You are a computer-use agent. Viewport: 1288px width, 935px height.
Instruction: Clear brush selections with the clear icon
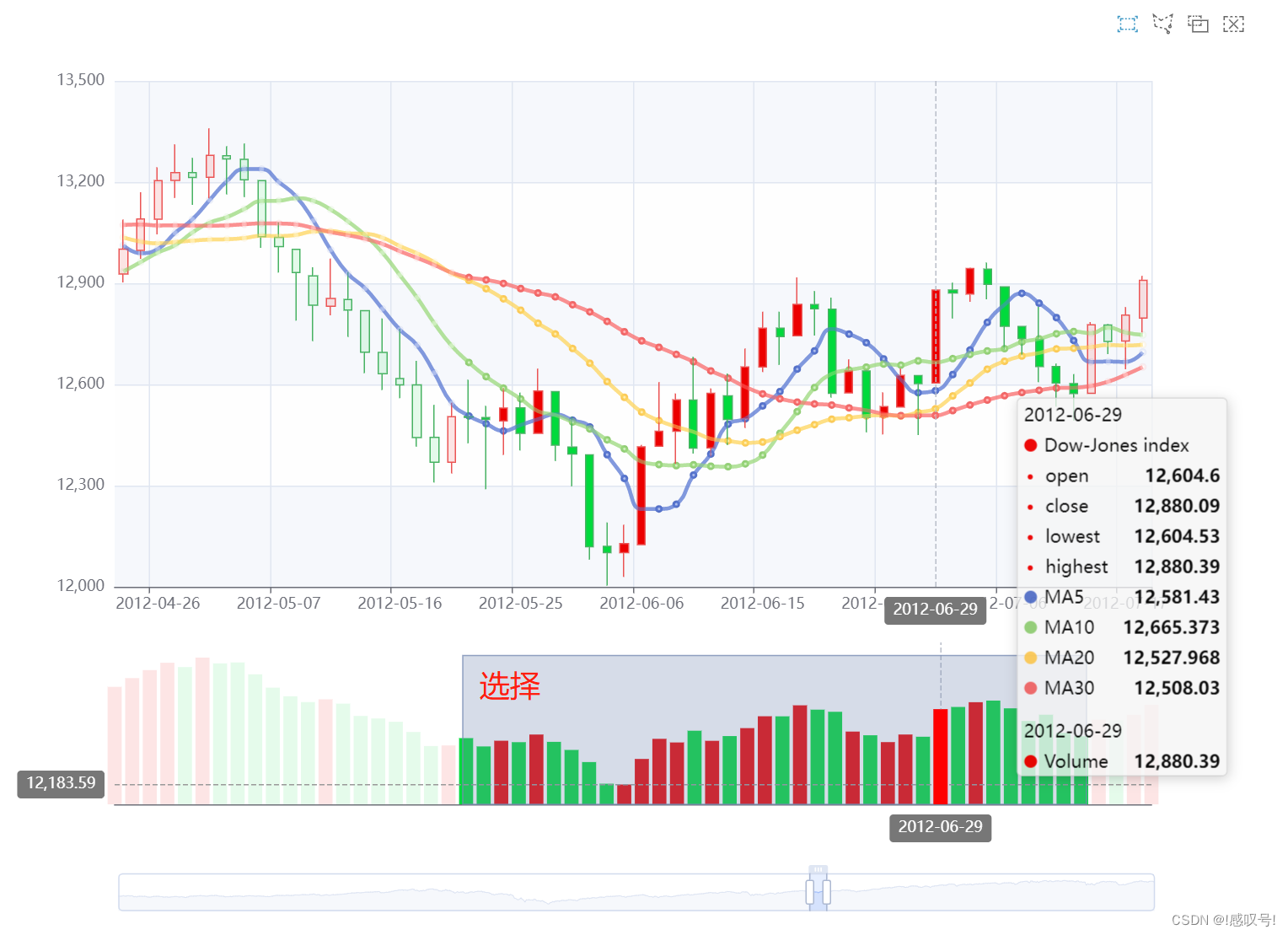[x=1233, y=24]
